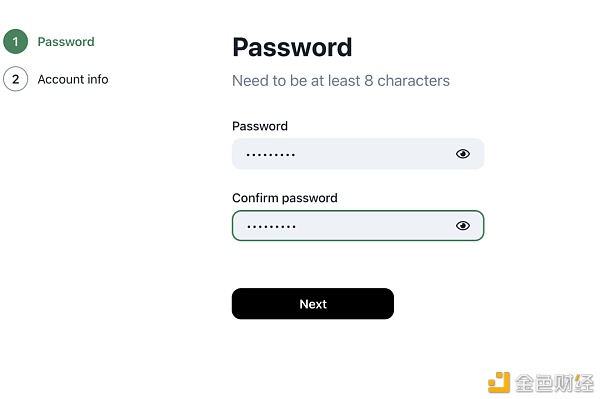Viewport: 600px width, 399px height.
Task: Click the orange square watermark logo
Action: click(499, 382)
